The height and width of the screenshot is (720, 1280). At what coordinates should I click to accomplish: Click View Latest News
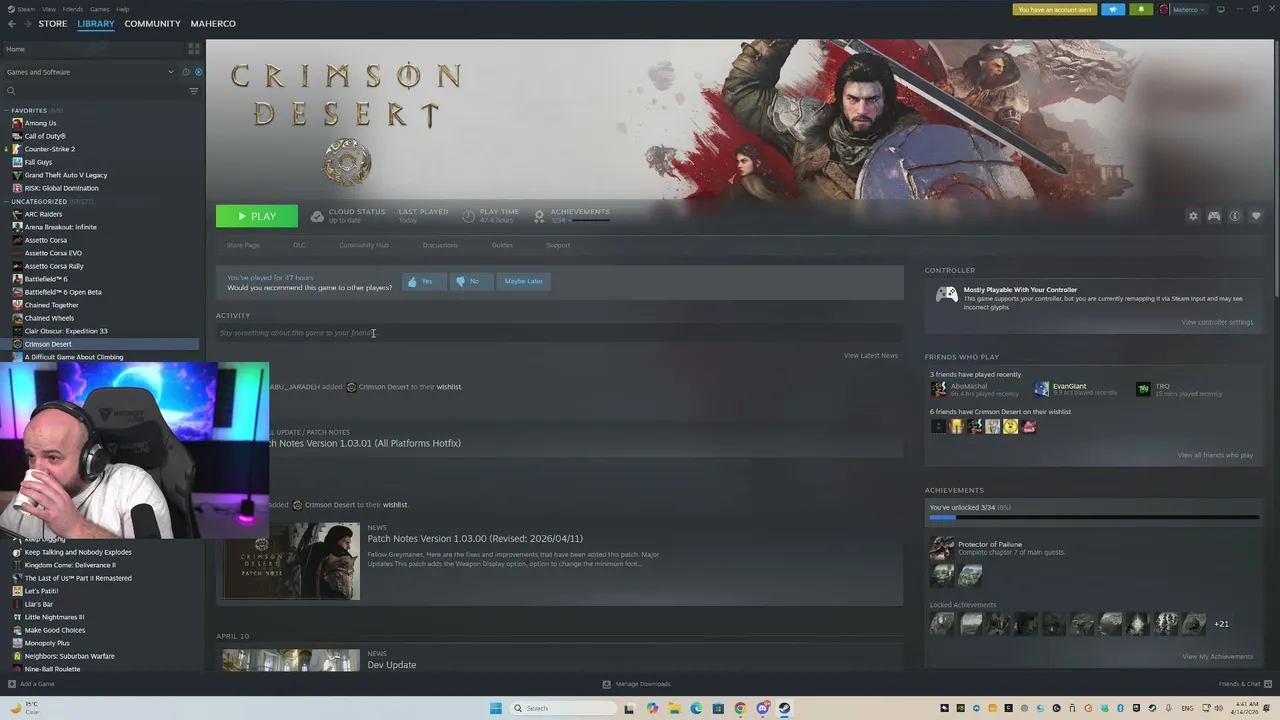[x=871, y=356]
